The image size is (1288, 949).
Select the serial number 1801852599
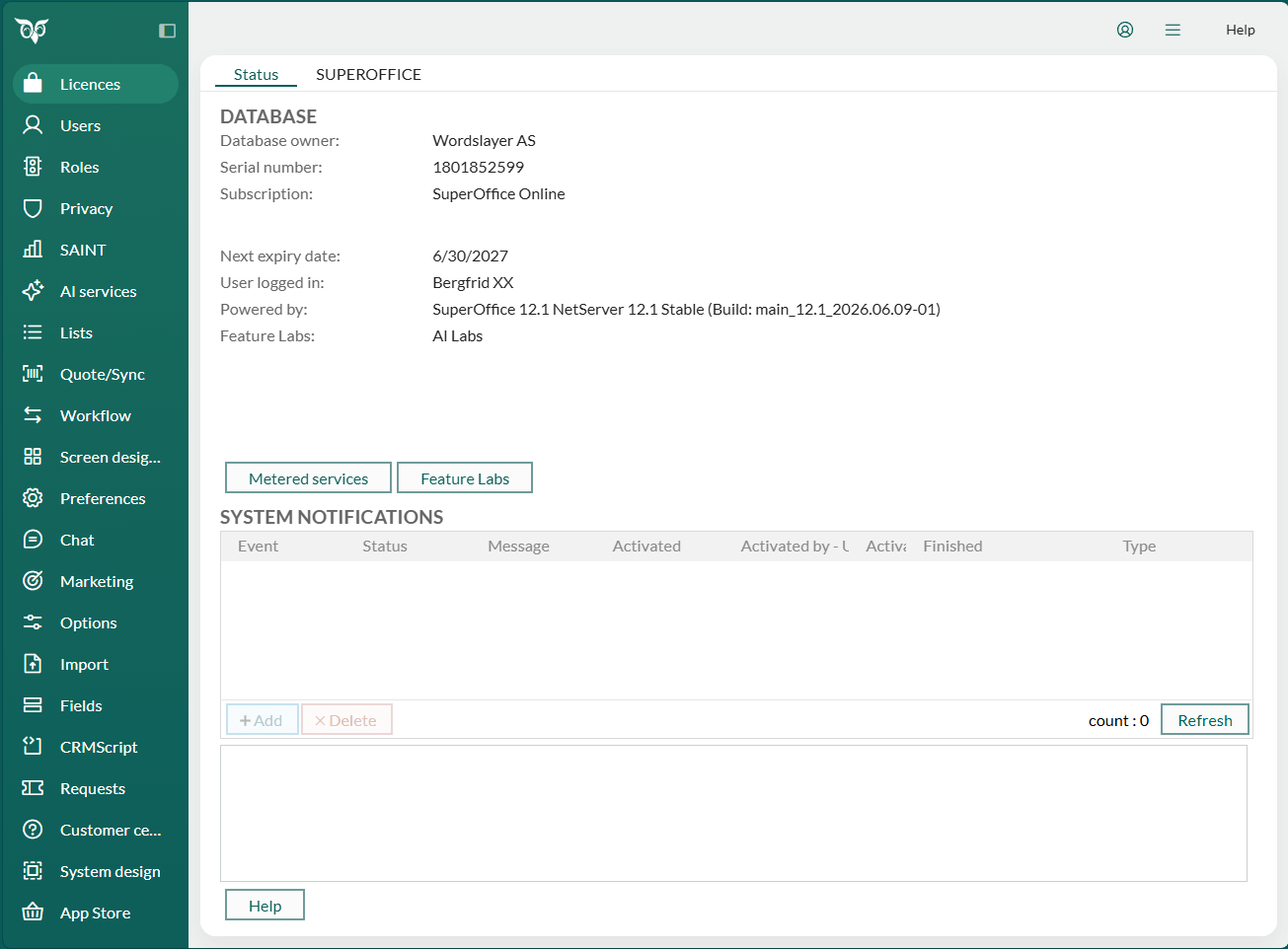479,168
